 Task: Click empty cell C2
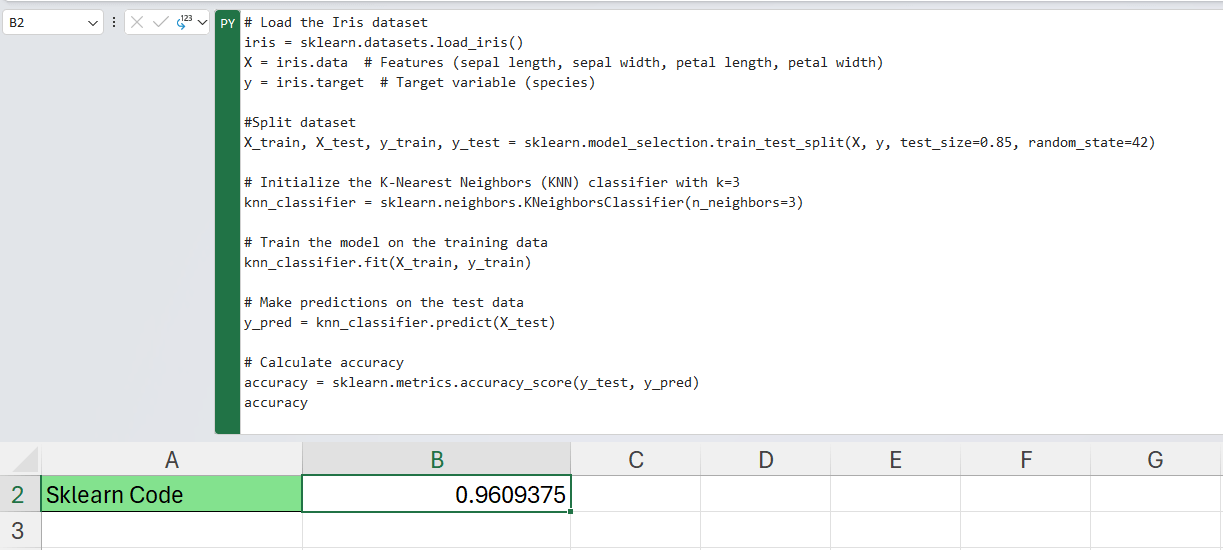[636, 494]
